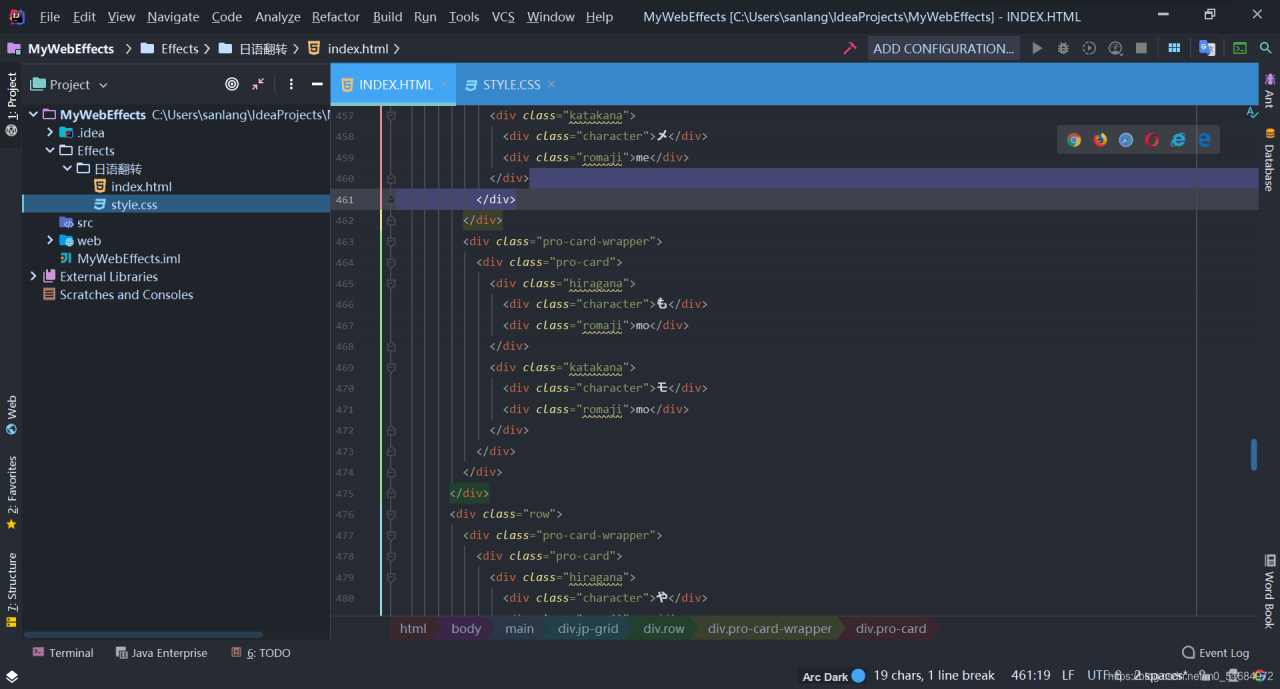Select div.jp-grid in the breadcrumb bar
1280x689 pixels.
coord(588,629)
